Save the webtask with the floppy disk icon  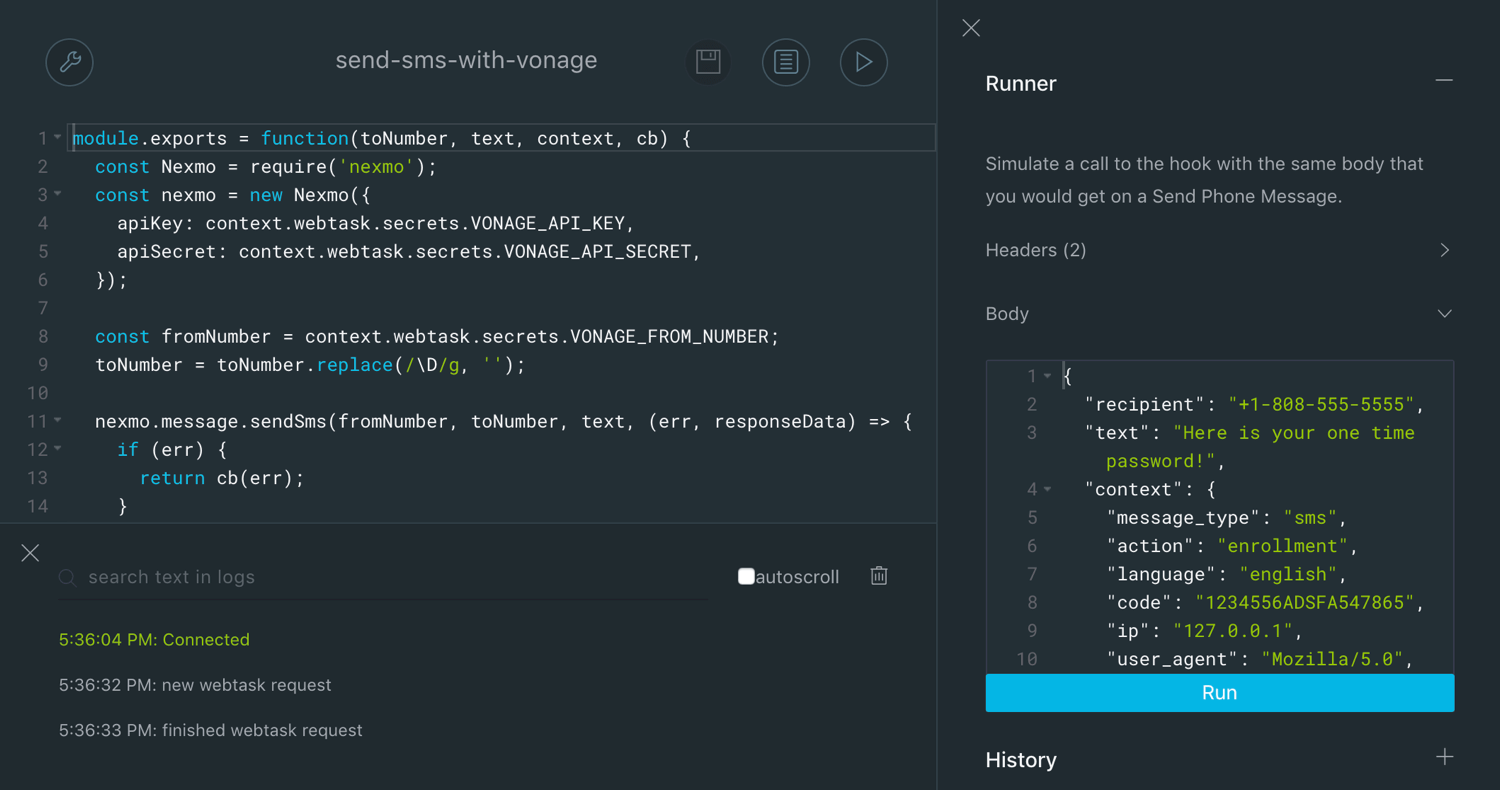pyautogui.click(x=709, y=62)
